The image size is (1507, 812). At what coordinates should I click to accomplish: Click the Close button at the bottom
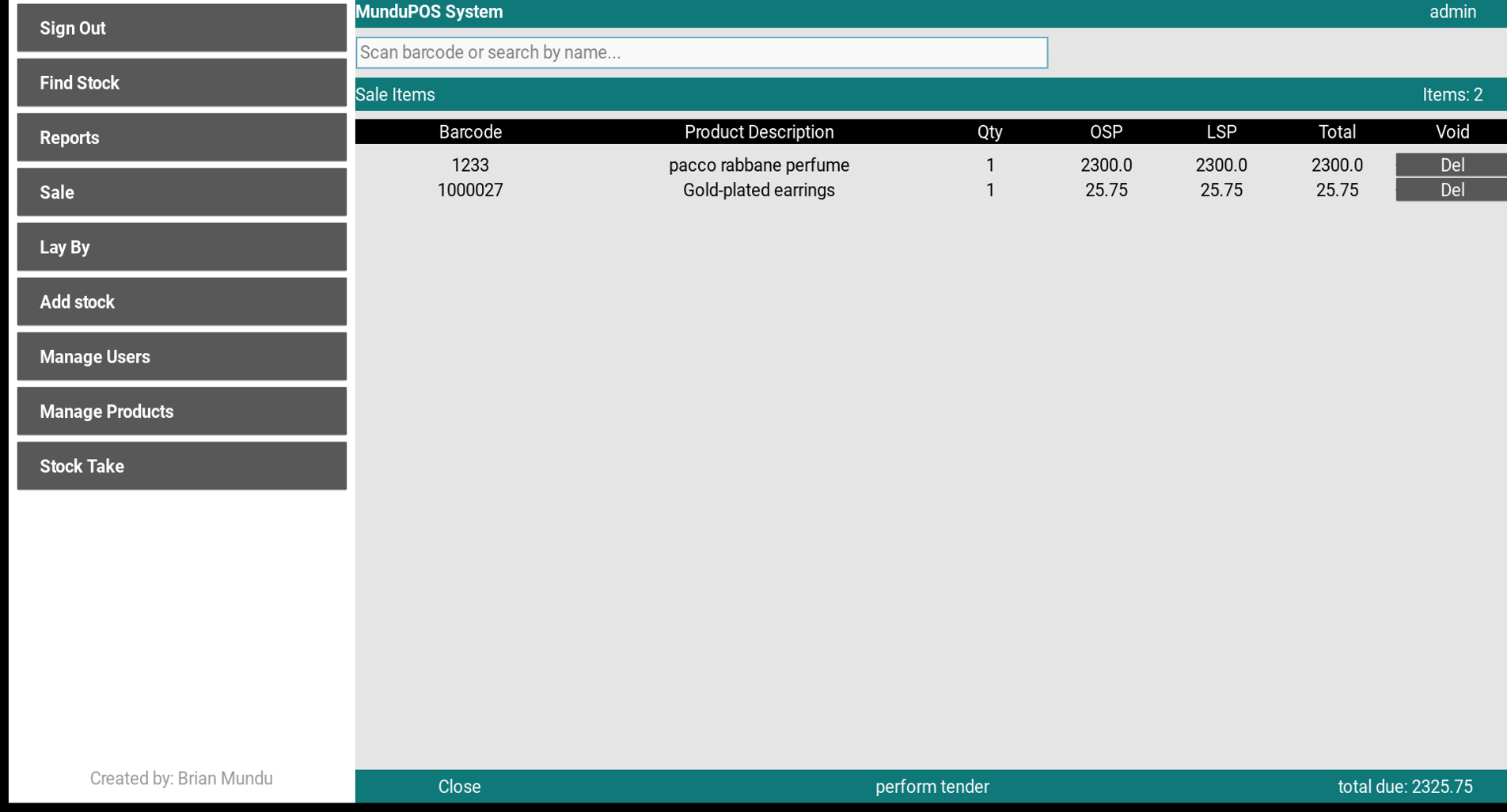click(458, 786)
